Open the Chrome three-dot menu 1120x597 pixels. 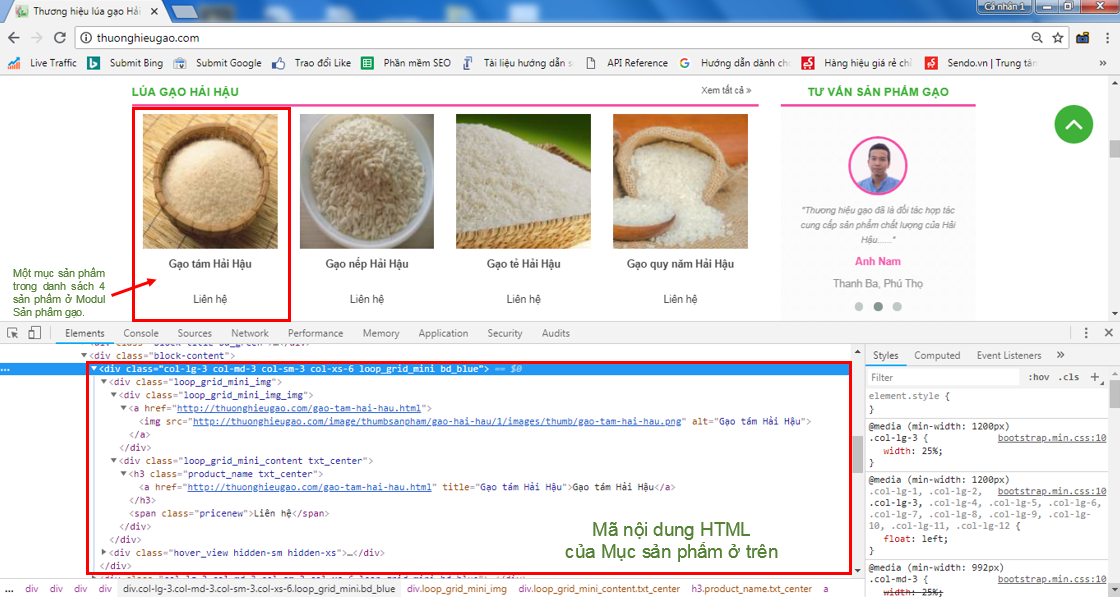click(1106, 38)
